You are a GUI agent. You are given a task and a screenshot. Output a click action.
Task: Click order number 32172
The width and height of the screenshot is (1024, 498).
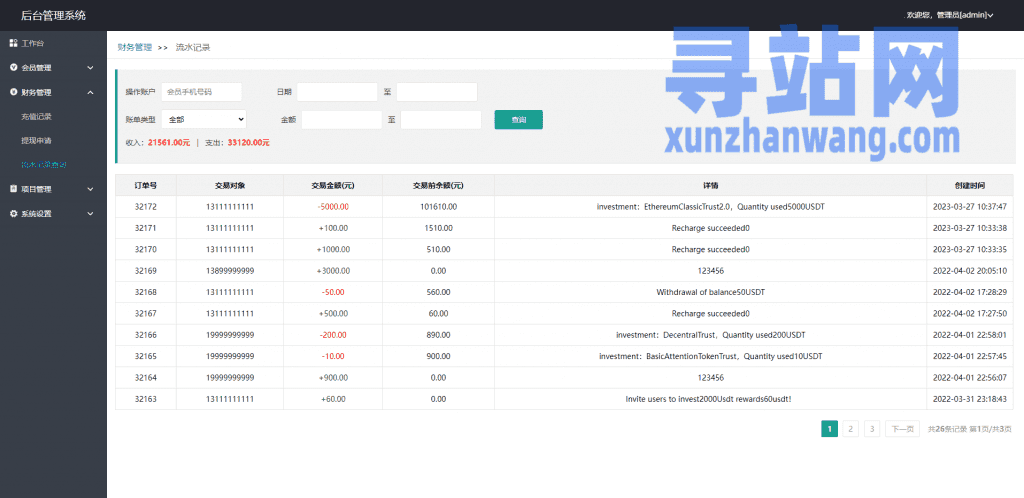tap(146, 207)
